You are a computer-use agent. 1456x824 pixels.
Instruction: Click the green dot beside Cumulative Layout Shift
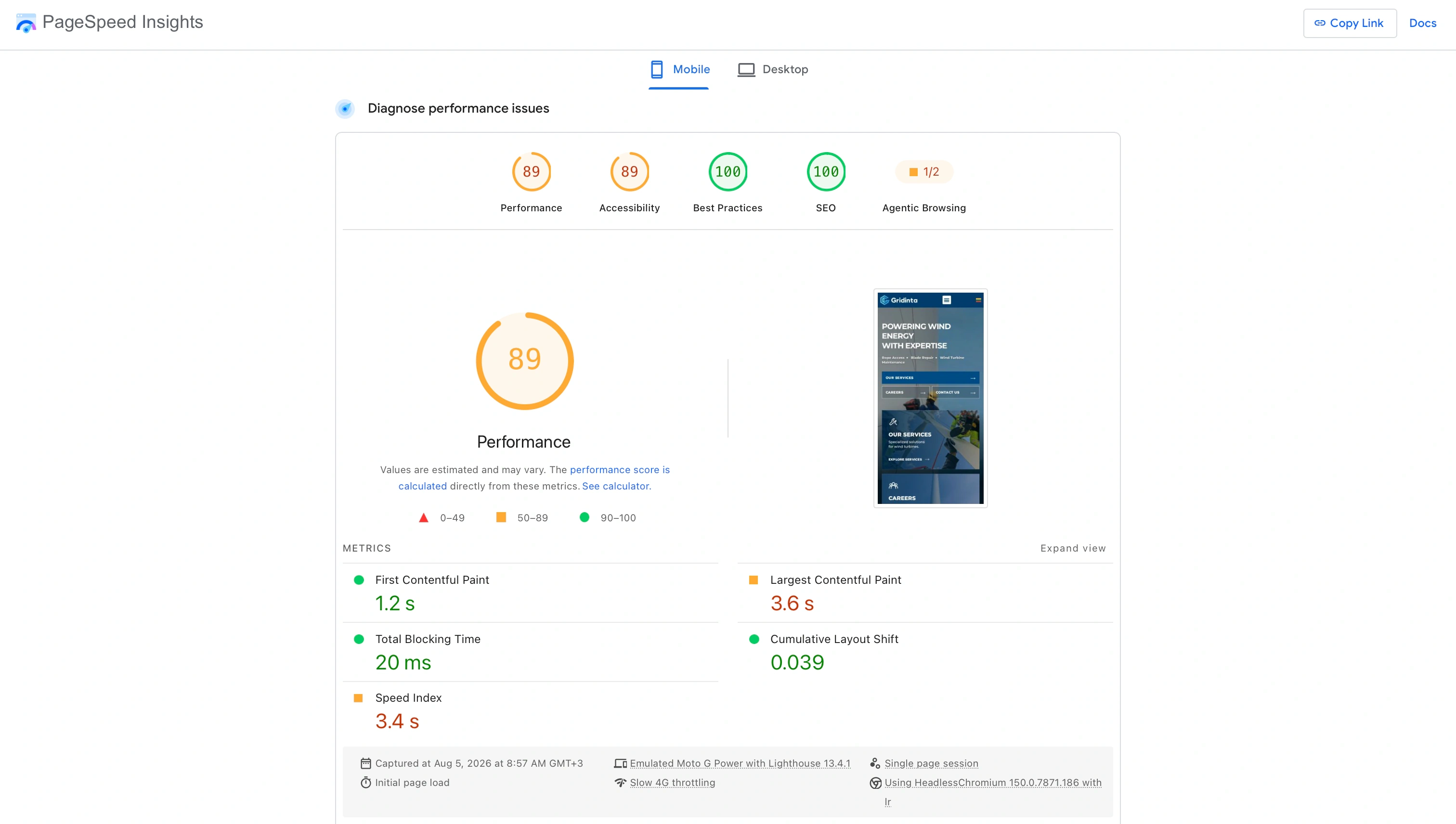point(754,640)
